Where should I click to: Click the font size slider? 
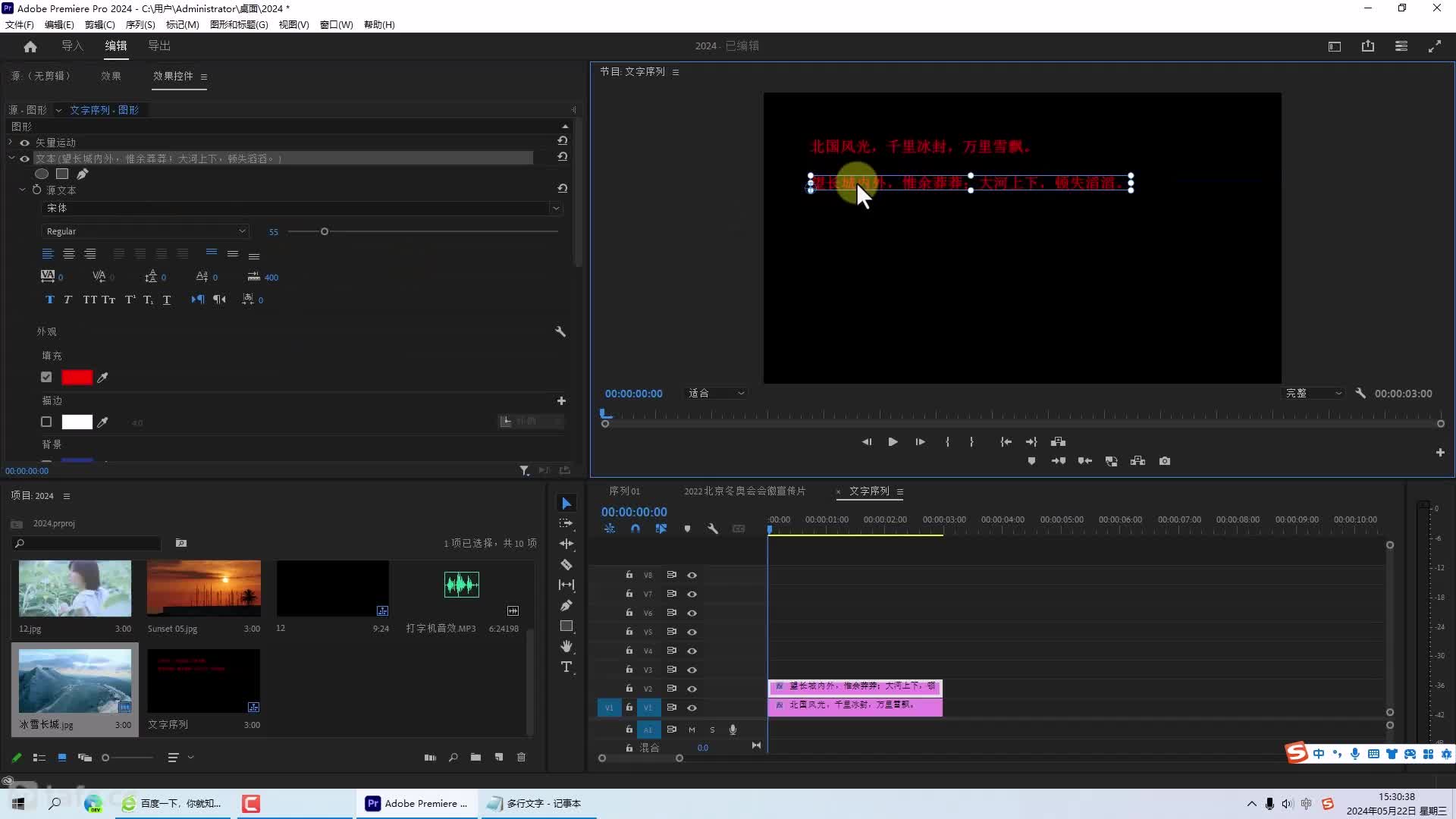tap(423, 231)
